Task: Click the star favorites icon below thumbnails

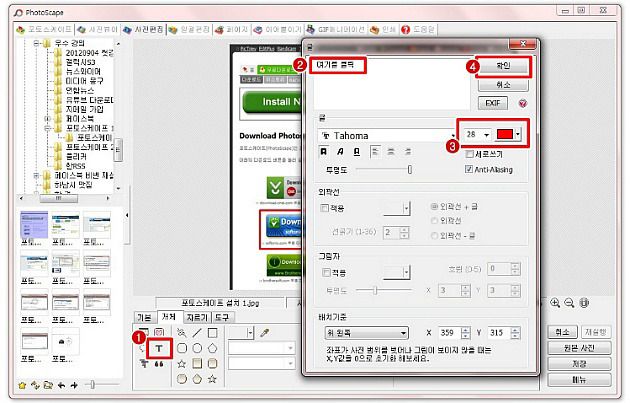Action: pos(22,385)
